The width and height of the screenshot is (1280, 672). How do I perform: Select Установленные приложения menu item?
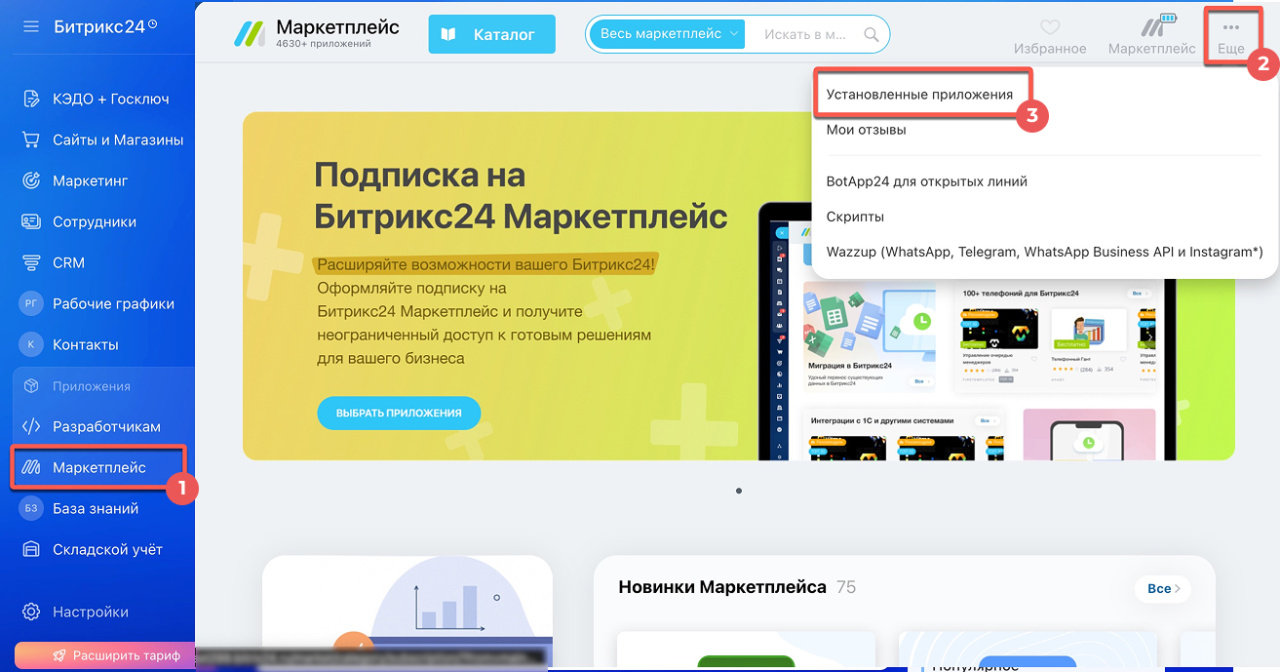click(919, 94)
